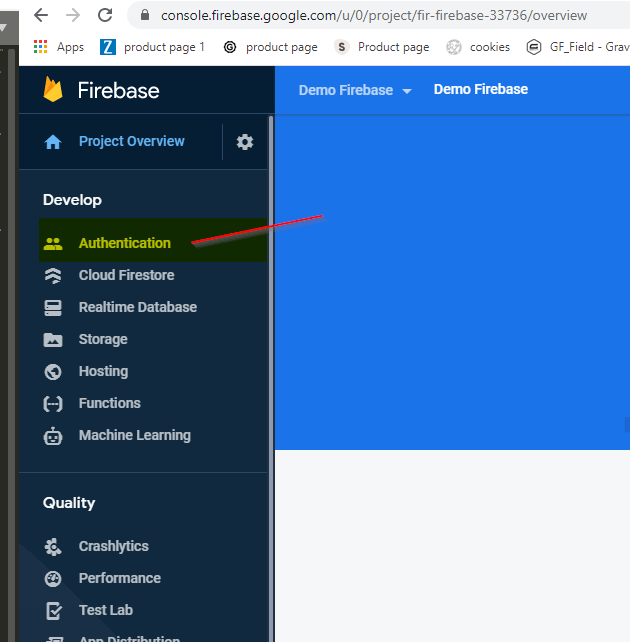Viewport: 630px width, 642px height.
Task: Open the Demo Firebase project dropdown
Action: pos(355,90)
